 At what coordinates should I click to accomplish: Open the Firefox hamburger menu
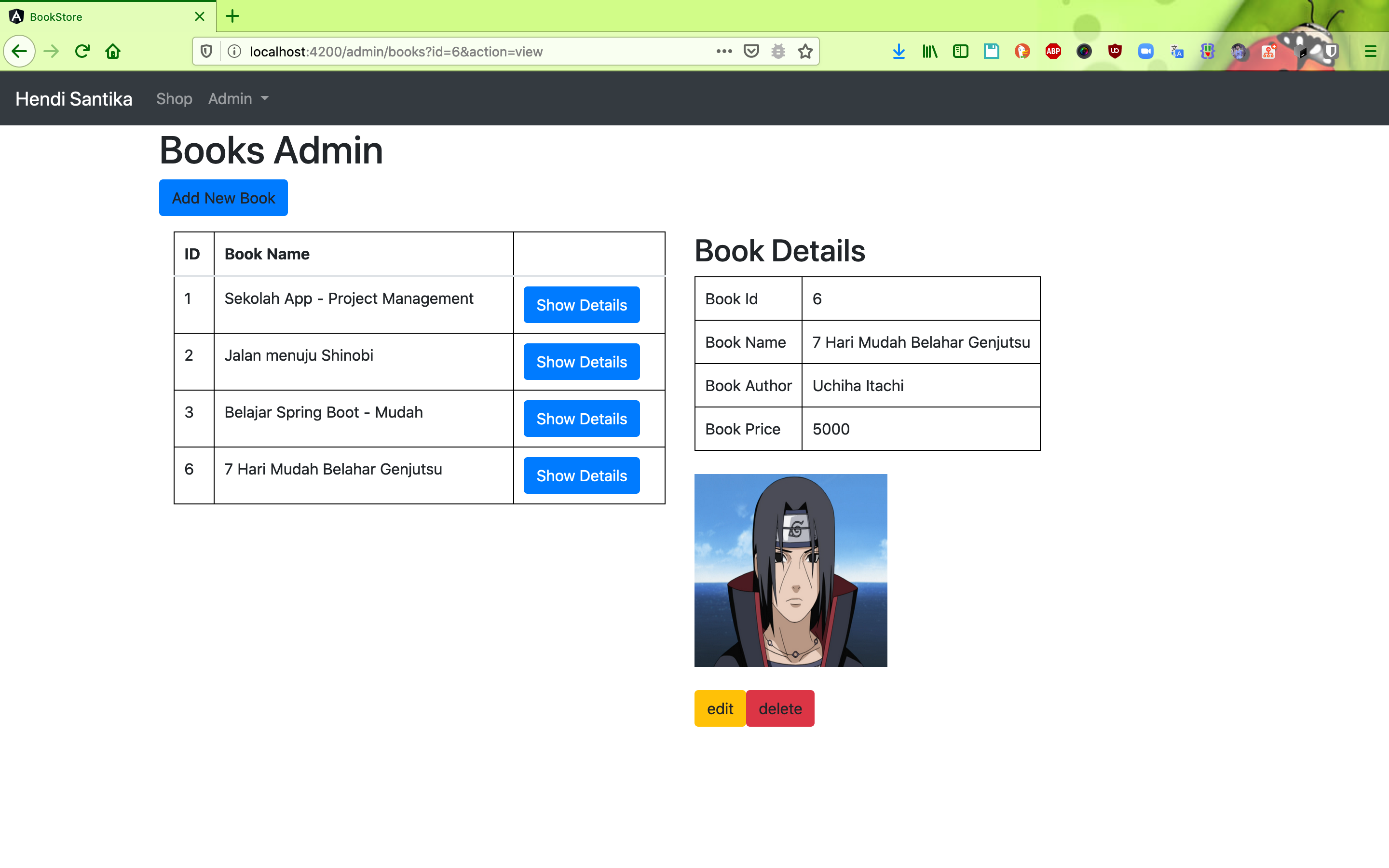point(1370,52)
